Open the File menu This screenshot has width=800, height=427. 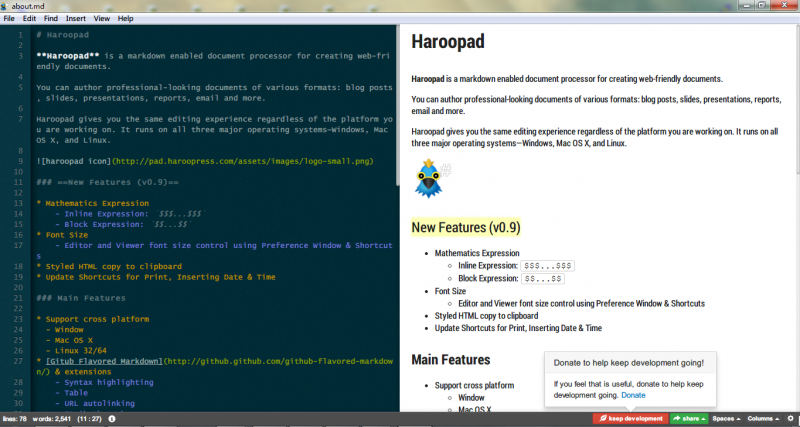tap(10, 19)
